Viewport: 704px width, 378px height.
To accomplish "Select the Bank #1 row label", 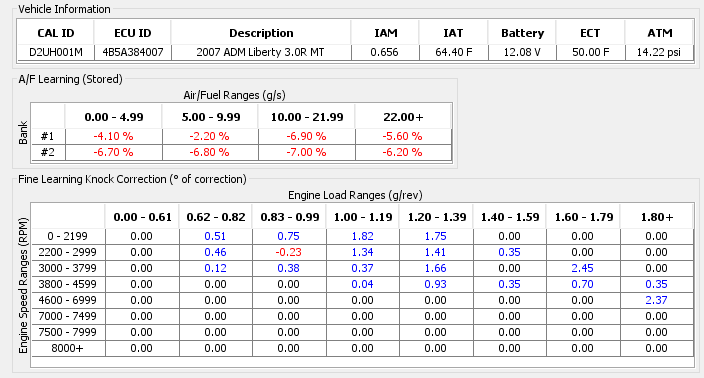I will click(x=48, y=136).
